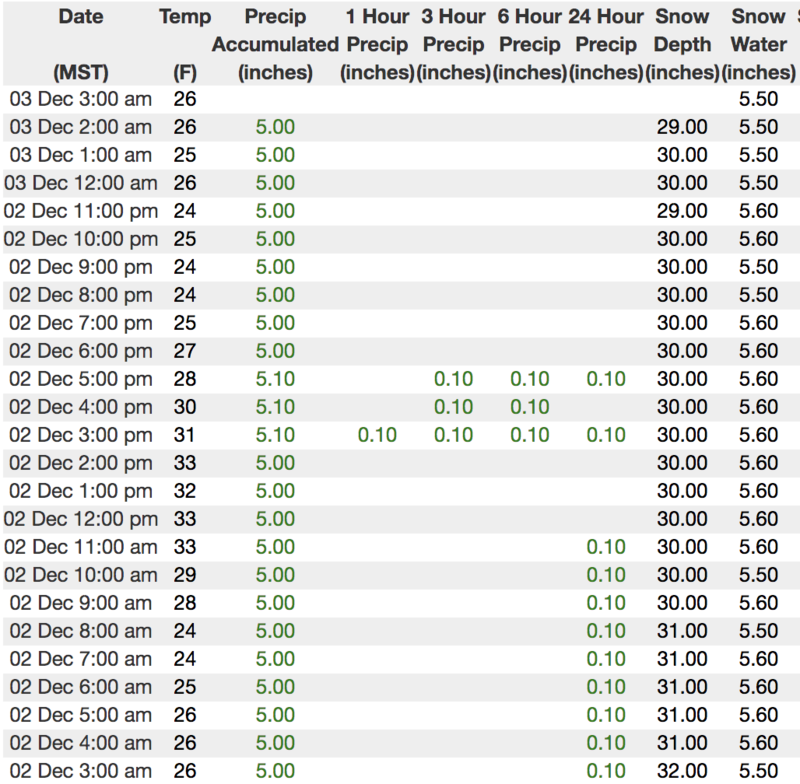Click the 3 Hour Precip header

coord(453,45)
